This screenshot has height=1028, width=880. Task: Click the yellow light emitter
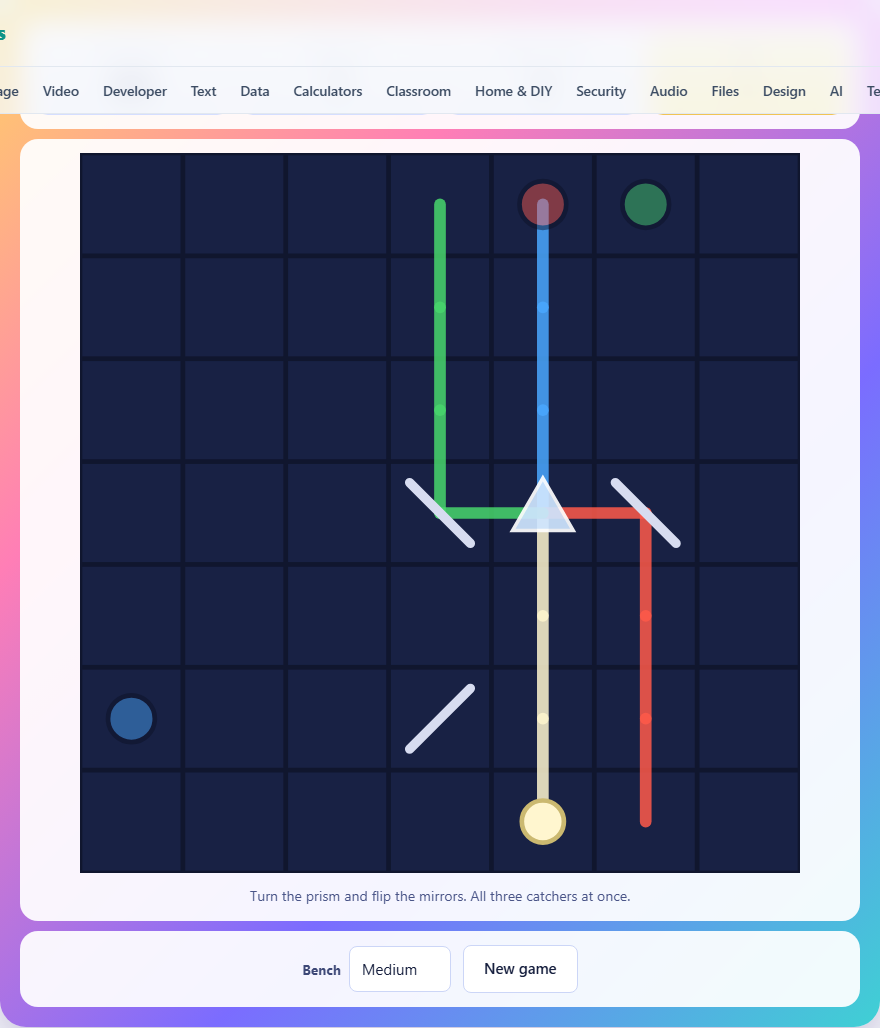[543, 821]
